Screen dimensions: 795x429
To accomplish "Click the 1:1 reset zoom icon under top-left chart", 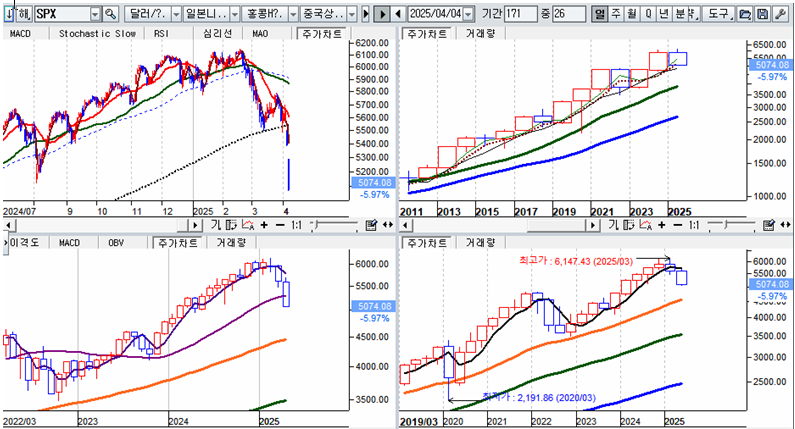I will coord(297,225).
